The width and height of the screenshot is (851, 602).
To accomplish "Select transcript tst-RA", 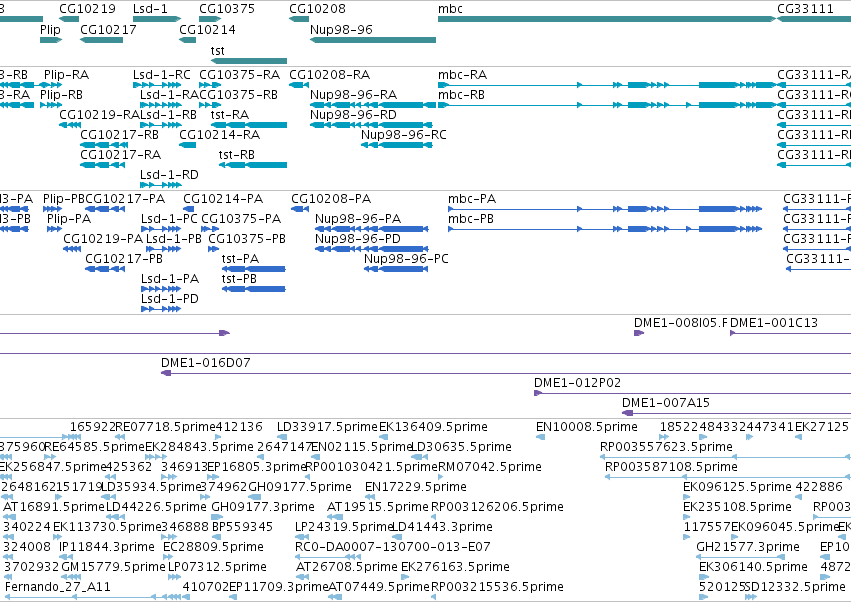I will [249, 125].
